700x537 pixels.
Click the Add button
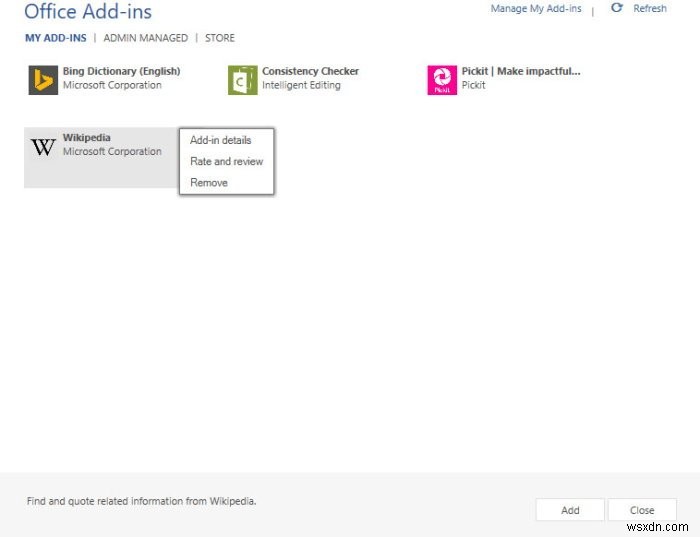tap(570, 510)
